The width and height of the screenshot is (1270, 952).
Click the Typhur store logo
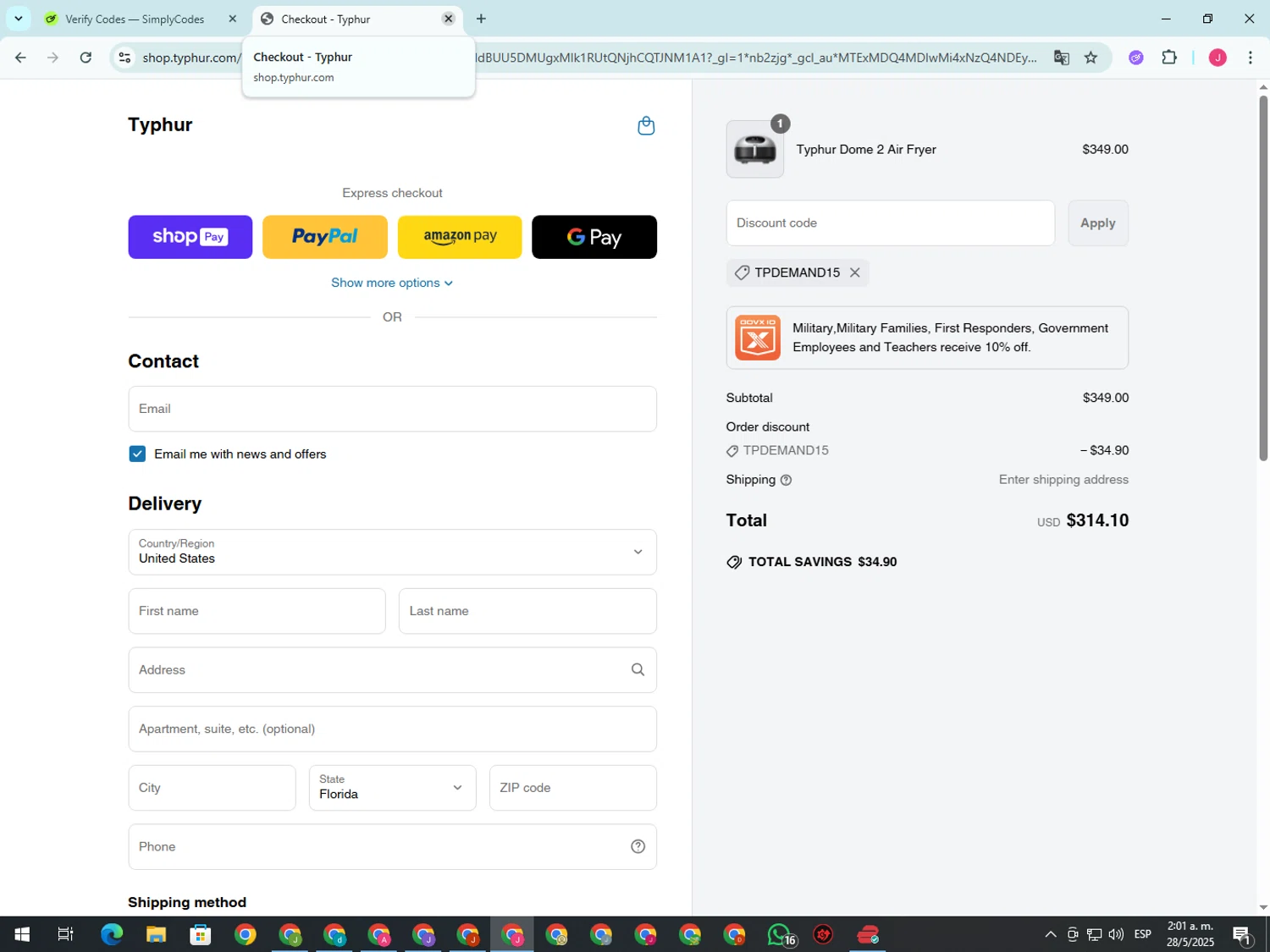[x=160, y=125]
